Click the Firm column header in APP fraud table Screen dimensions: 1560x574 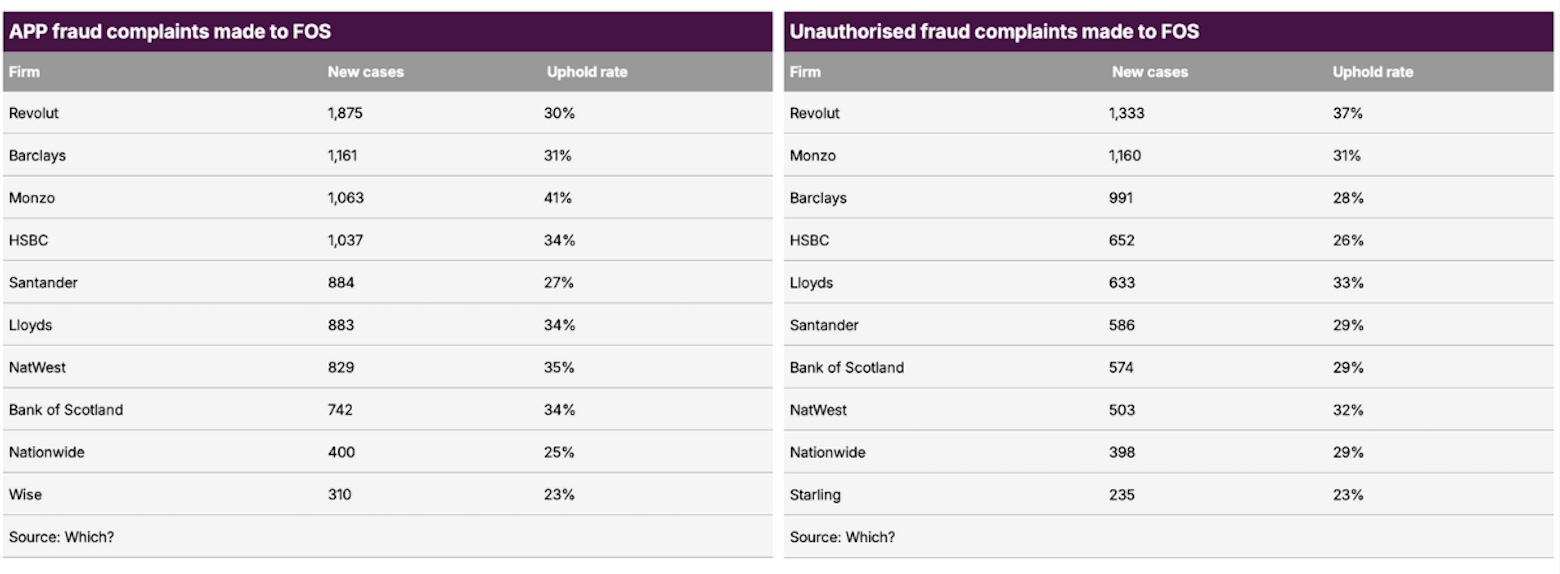click(x=24, y=72)
